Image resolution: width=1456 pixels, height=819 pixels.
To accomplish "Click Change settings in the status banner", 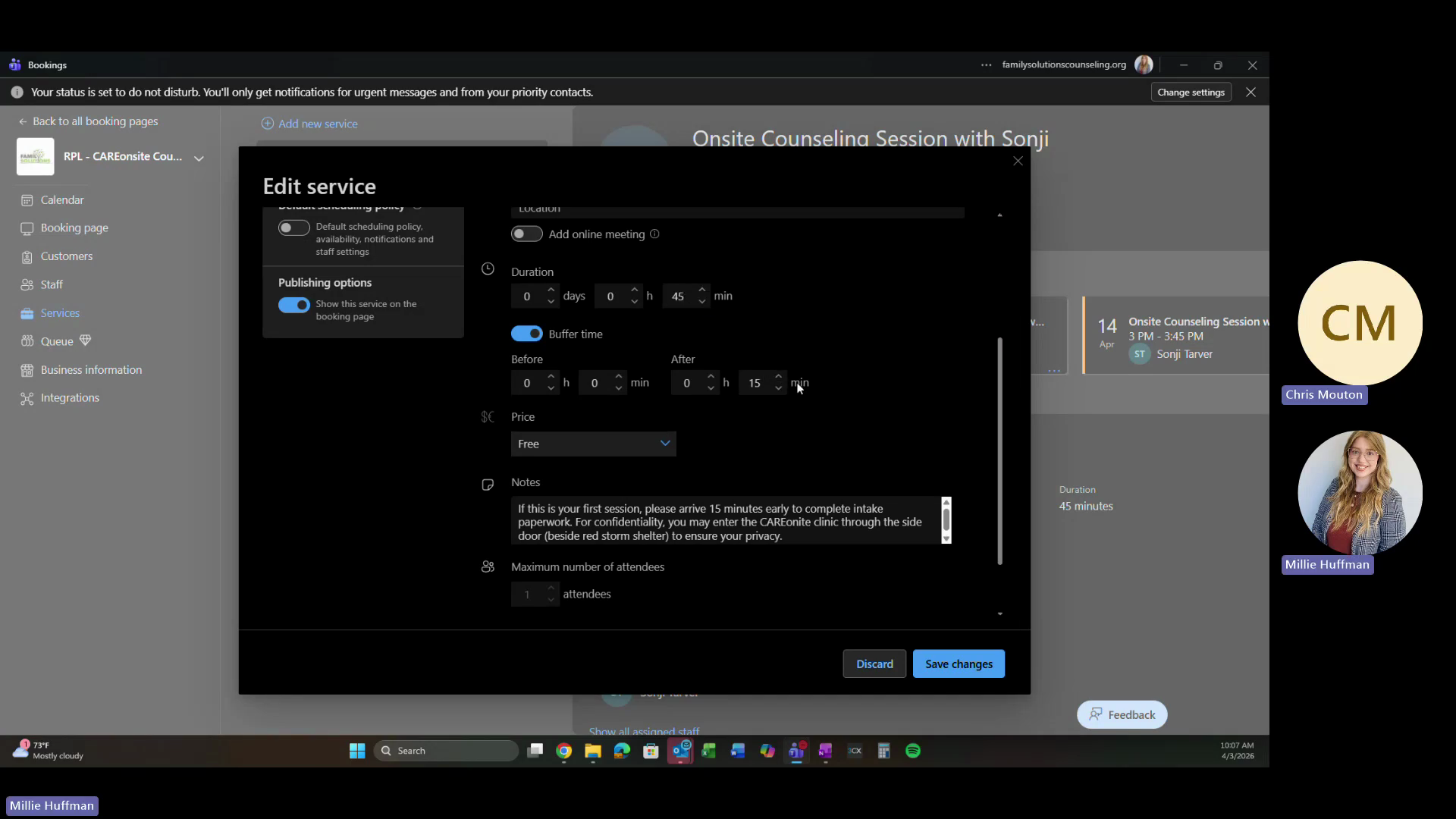I will pyautogui.click(x=1191, y=92).
